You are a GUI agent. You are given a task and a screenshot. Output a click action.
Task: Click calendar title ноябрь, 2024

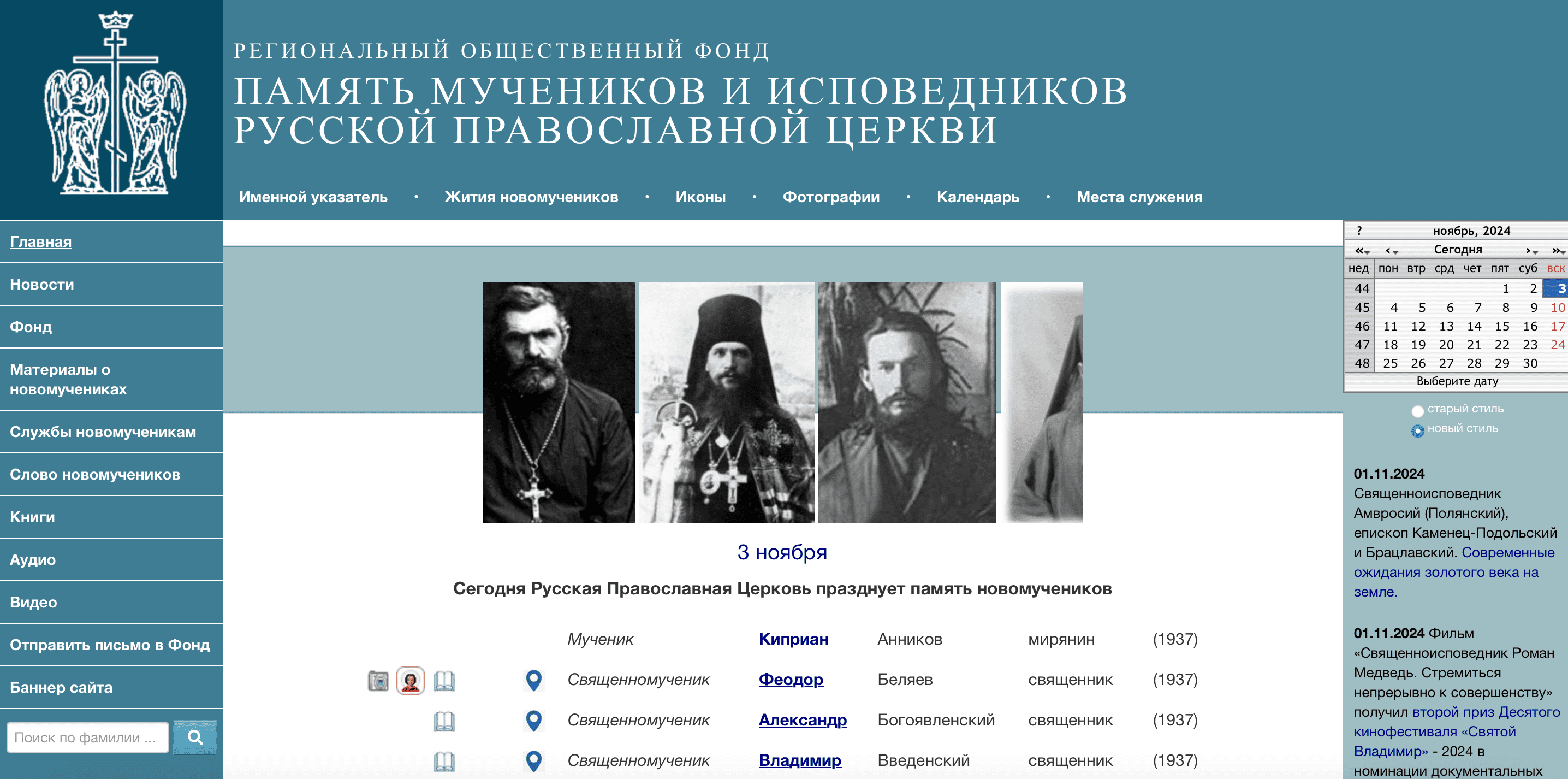[x=1471, y=231]
